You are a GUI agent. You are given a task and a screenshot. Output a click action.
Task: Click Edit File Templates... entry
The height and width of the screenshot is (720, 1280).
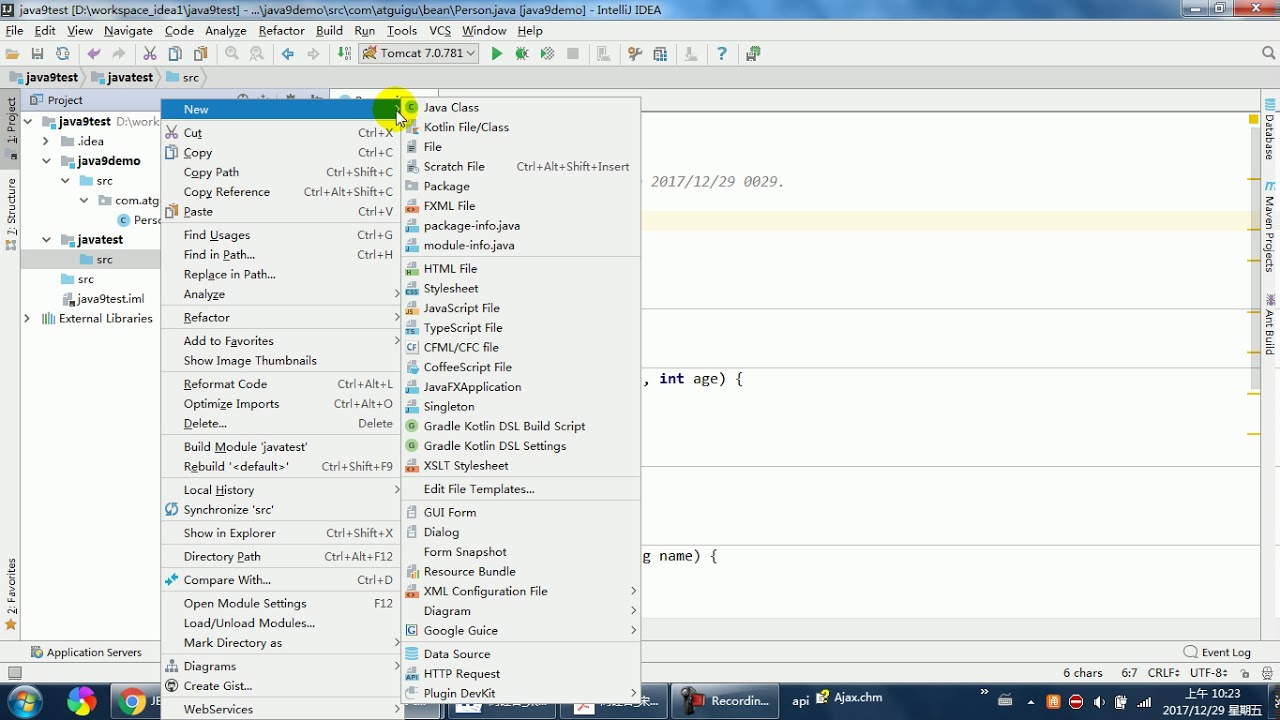click(x=521, y=489)
